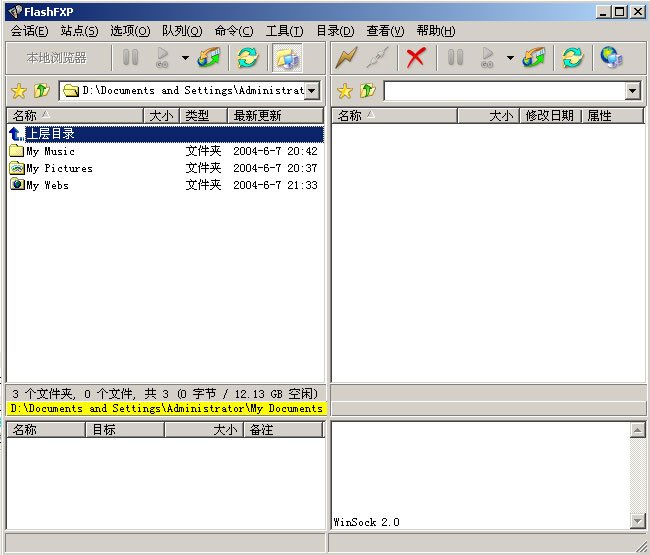The width and height of the screenshot is (650, 555).
Task: Minimize the FlashFXP window
Action: (x=603, y=12)
